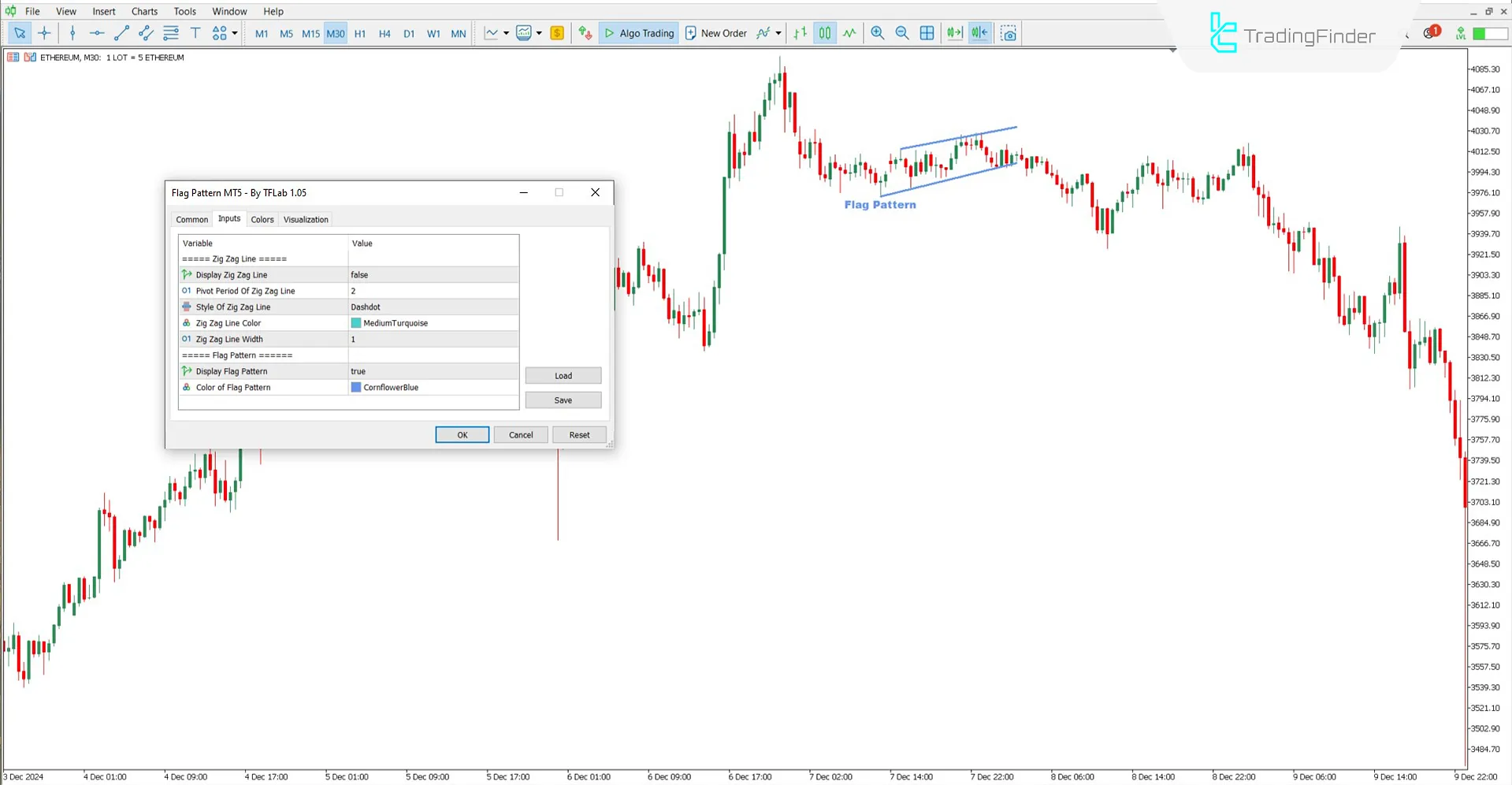This screenshot has height=785, width=1512.
Task: Switch timeframe to H4
Action: [x=385, y=33]
